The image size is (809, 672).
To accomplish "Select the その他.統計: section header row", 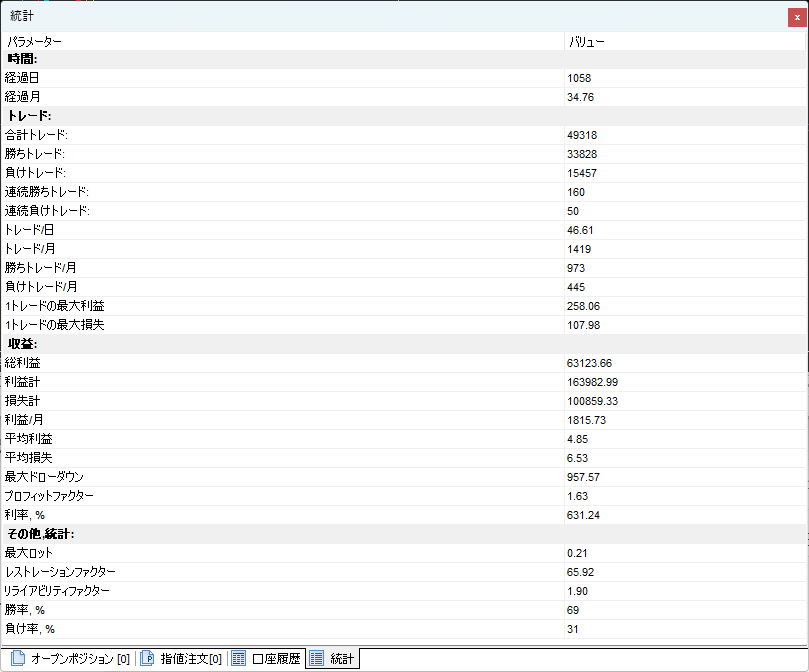I will pyautogui.click(x=40, y=534).
